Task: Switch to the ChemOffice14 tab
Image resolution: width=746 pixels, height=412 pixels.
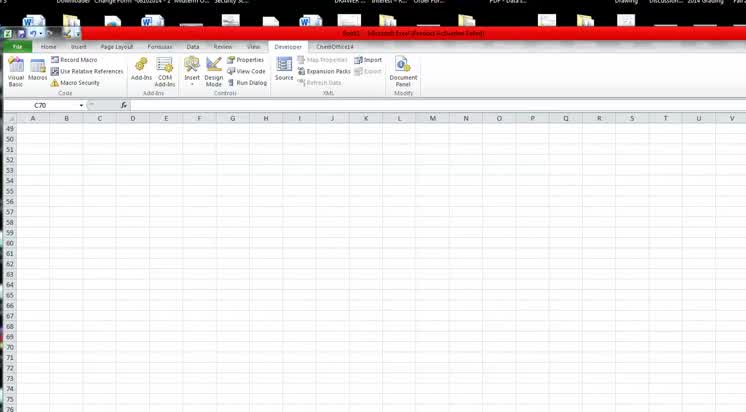Action: (x=335, y=47)
